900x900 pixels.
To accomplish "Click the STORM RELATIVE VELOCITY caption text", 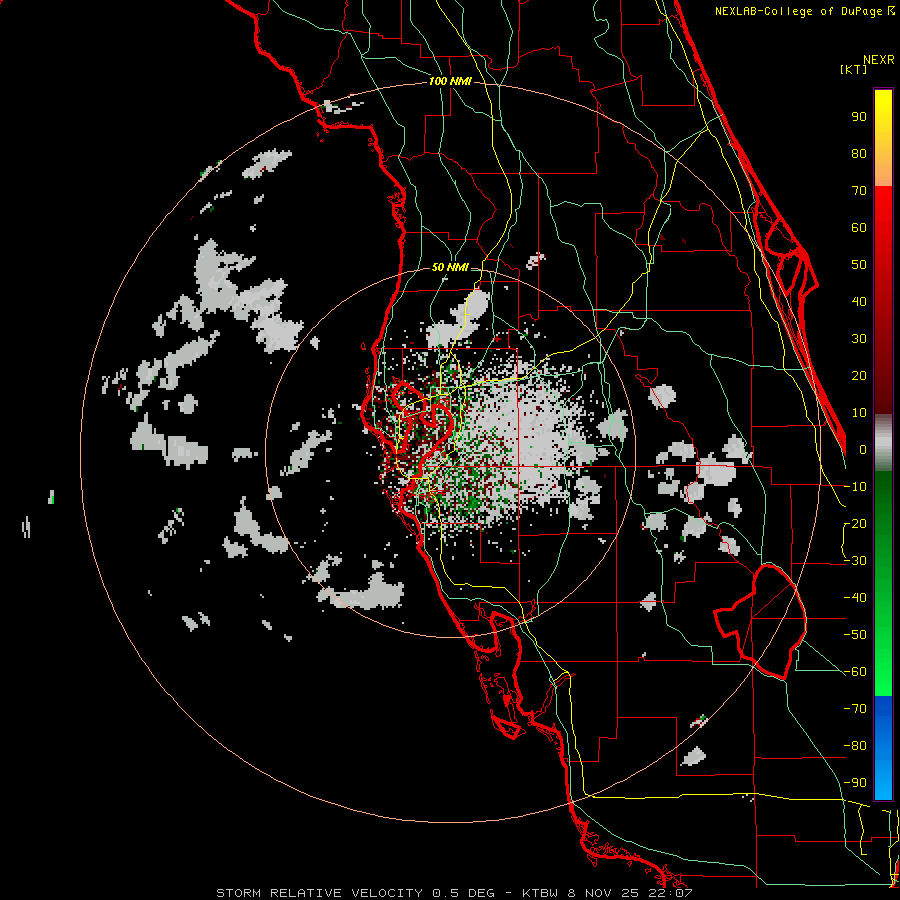I will [x=321, y=893].
